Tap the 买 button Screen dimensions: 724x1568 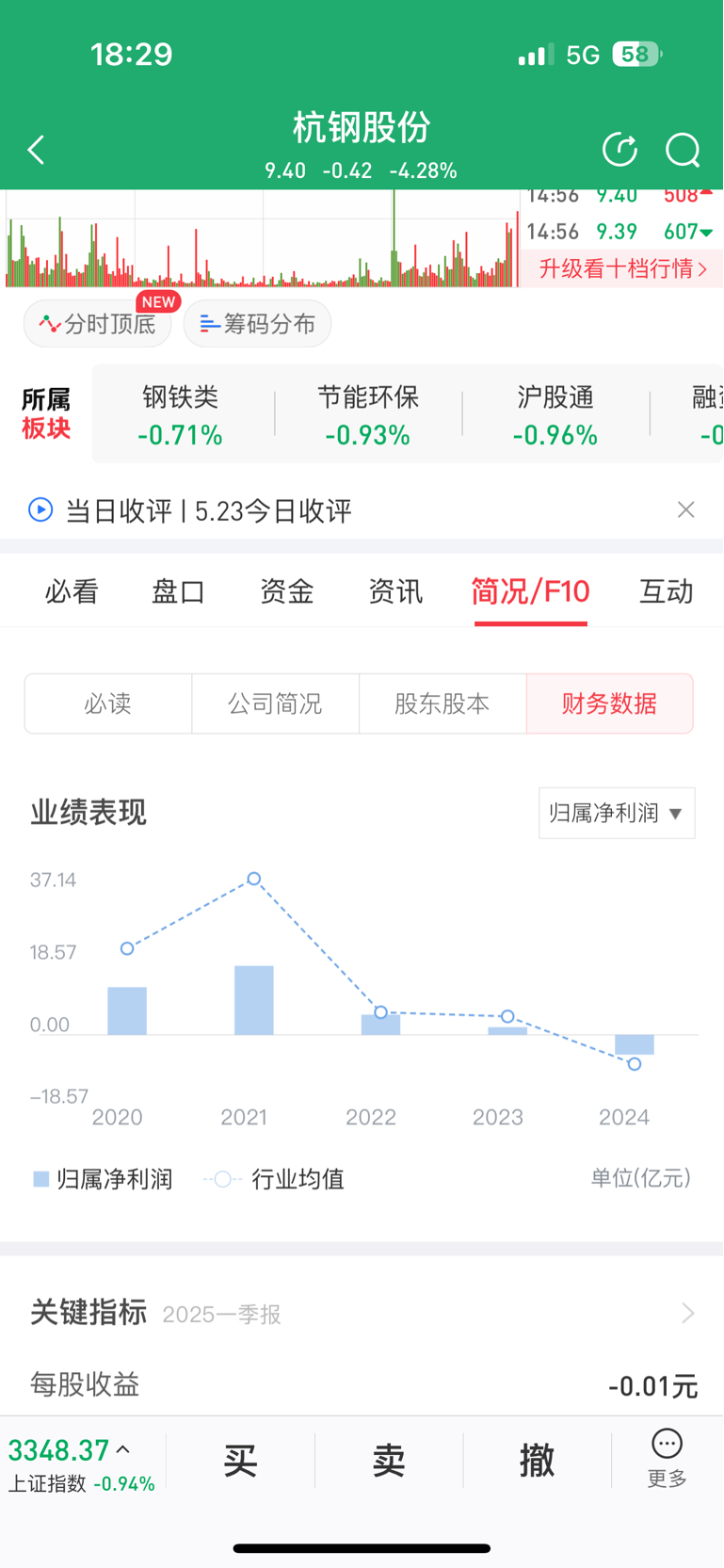(240, 1461)
